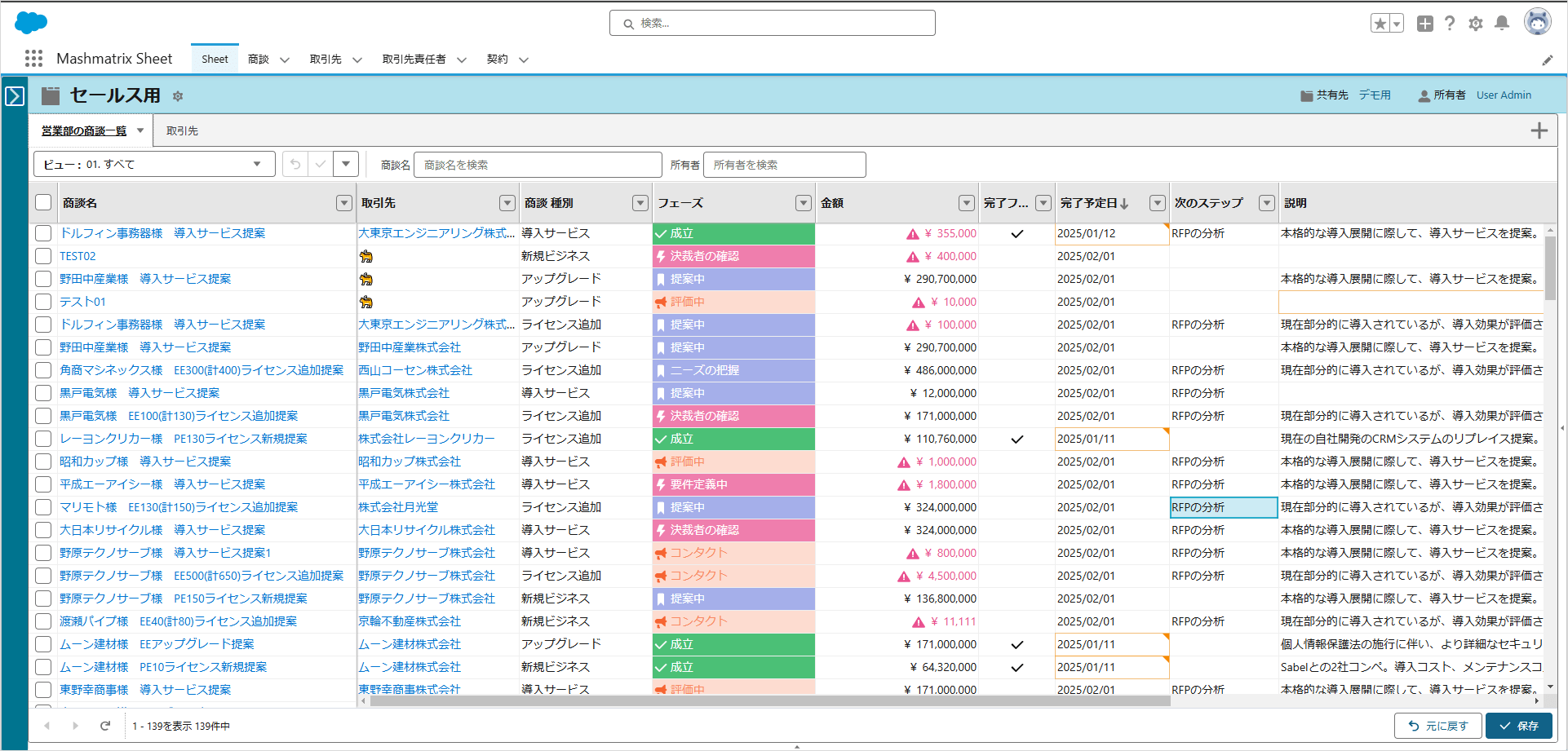1568x751 pixels.
Task: Click the 共有先 folder icon
Action: tap(1306, 96)
